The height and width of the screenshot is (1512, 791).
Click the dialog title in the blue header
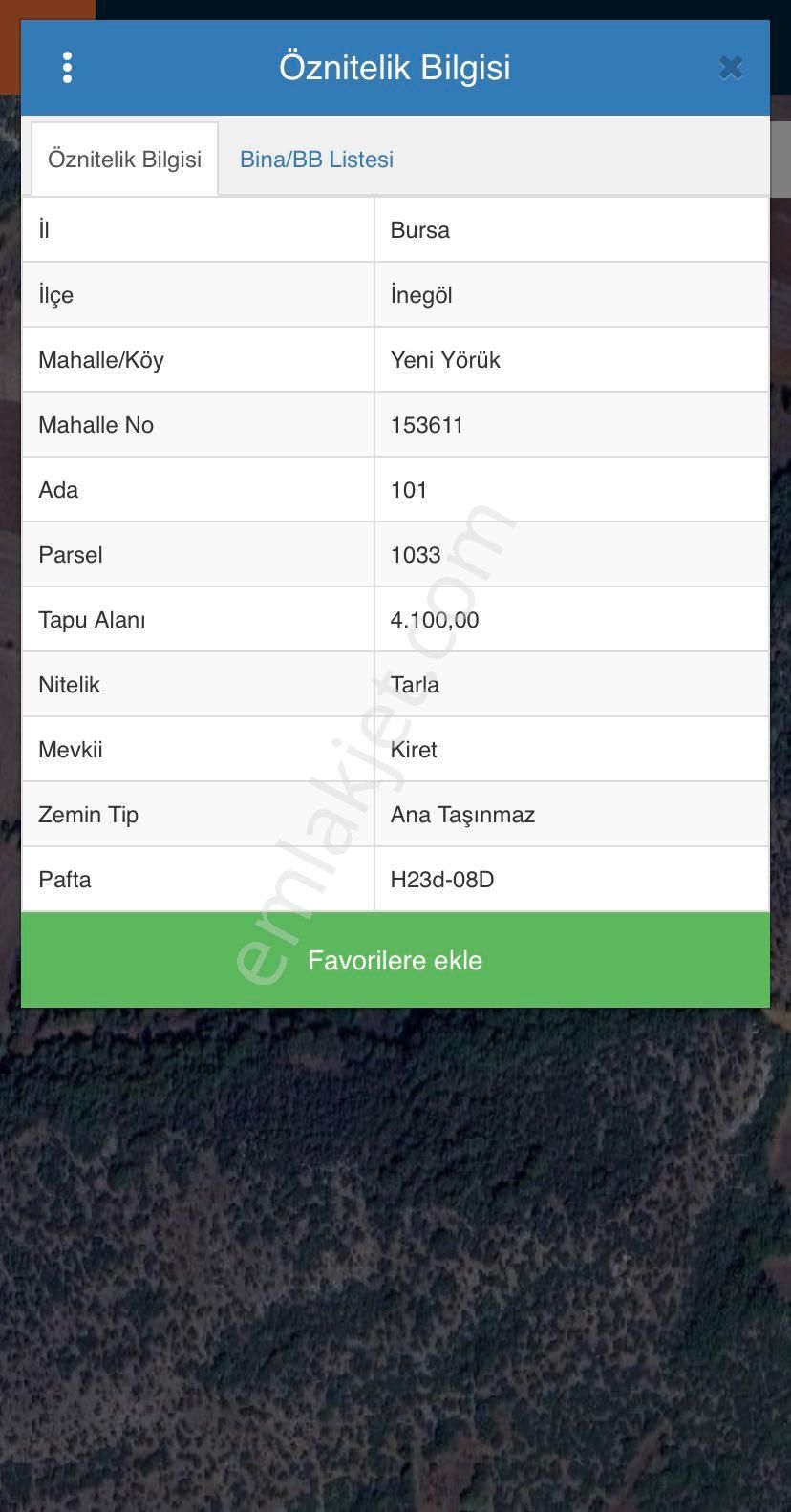(395, 68)
